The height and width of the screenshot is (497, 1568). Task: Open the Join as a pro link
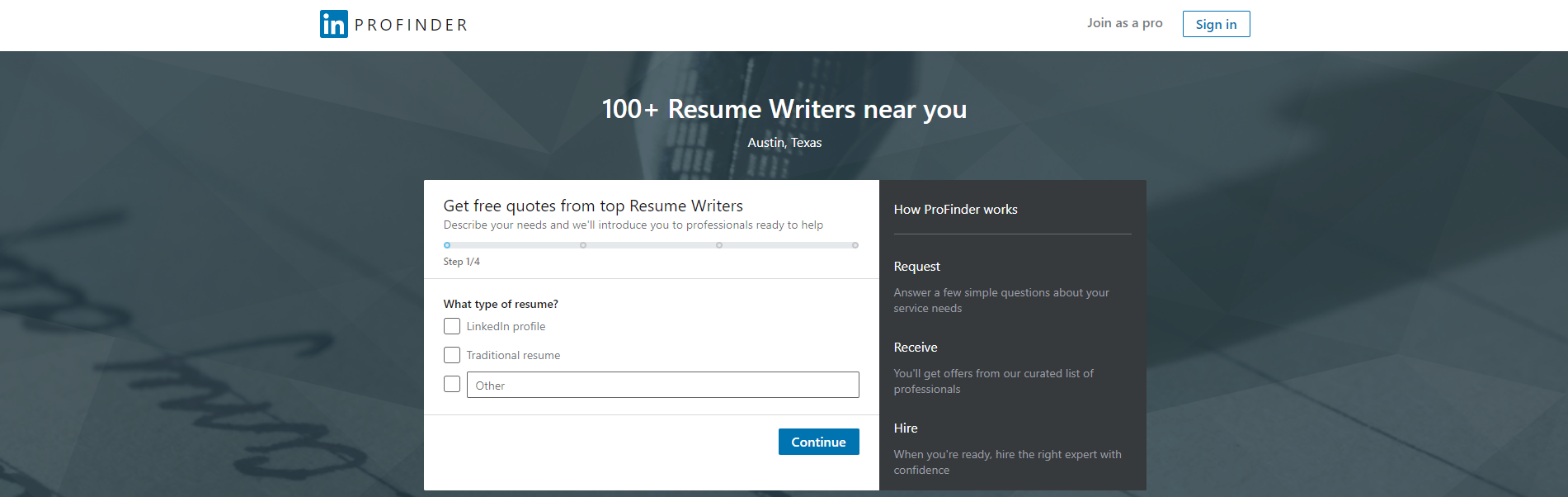[1124, 23]
